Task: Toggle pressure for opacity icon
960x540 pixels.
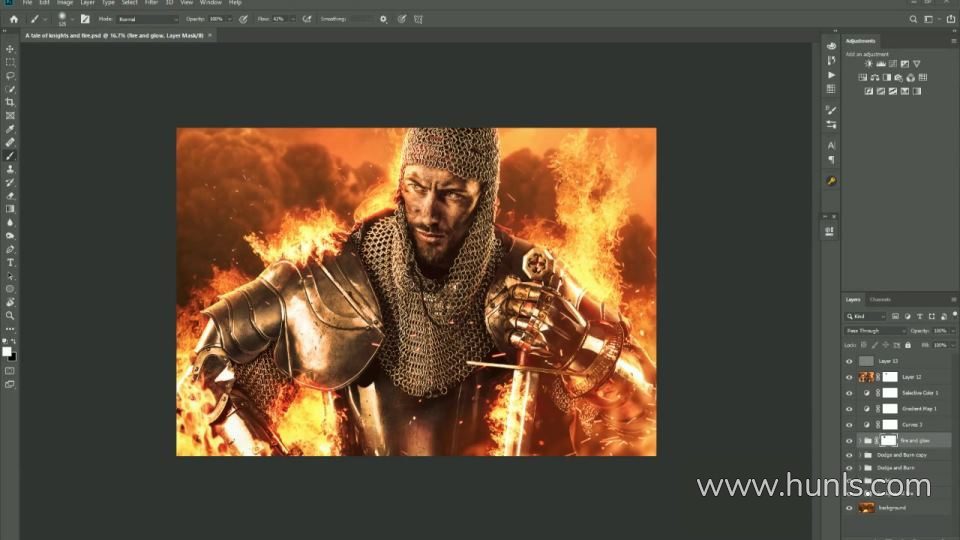Action: coord(243,19)
